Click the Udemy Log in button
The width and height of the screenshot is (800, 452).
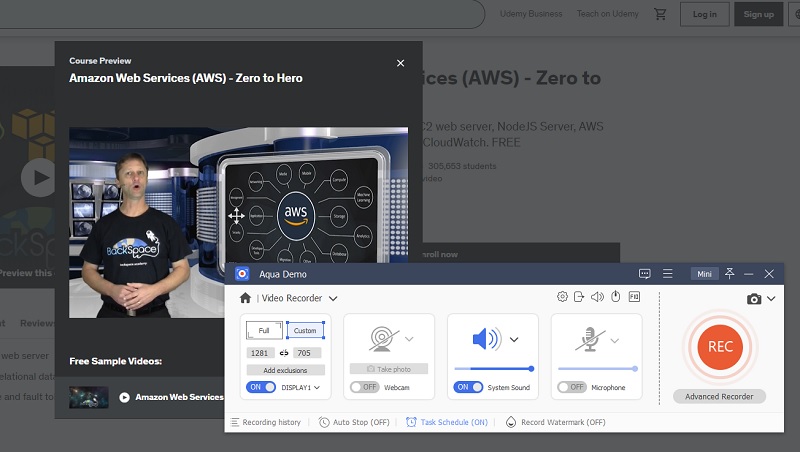(705, 14)
